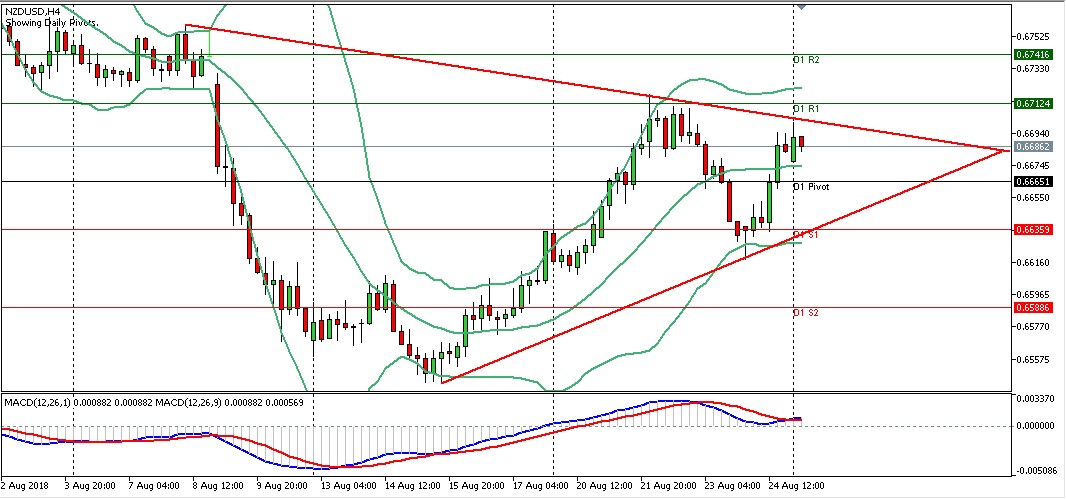Select the green 0.67416 R2 price tag

coord(1032,54)
